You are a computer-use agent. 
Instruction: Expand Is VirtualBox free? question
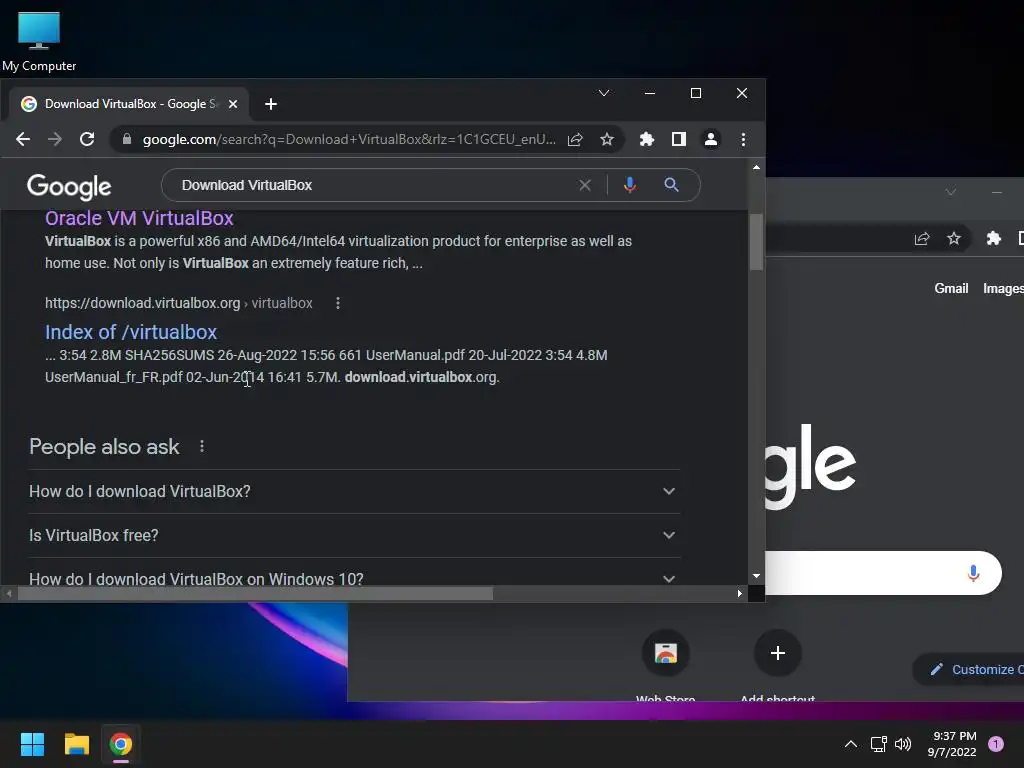[355, 536]
